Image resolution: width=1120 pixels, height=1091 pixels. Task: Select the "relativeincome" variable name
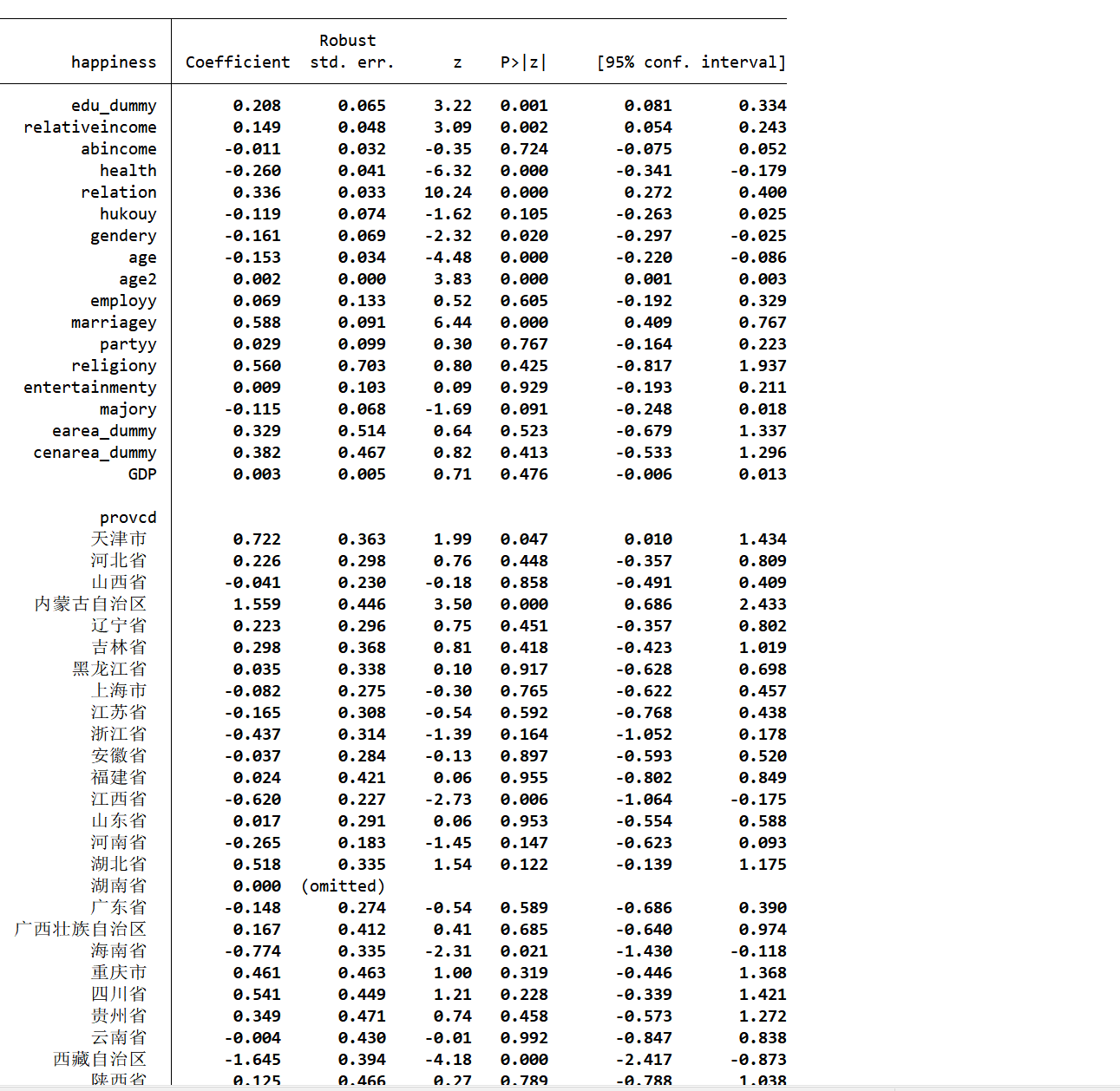coord(90,127)
